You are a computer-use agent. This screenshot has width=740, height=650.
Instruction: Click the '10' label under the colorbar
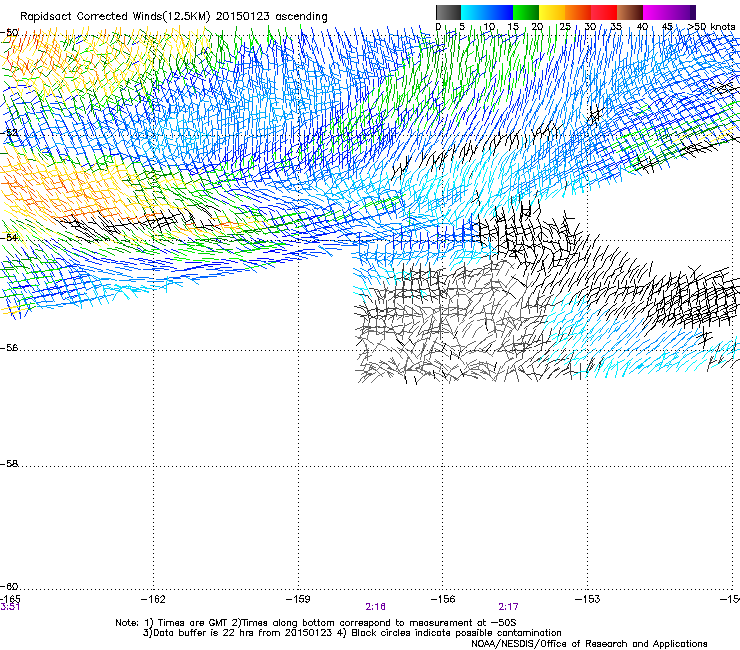click(x=489, y=26)
